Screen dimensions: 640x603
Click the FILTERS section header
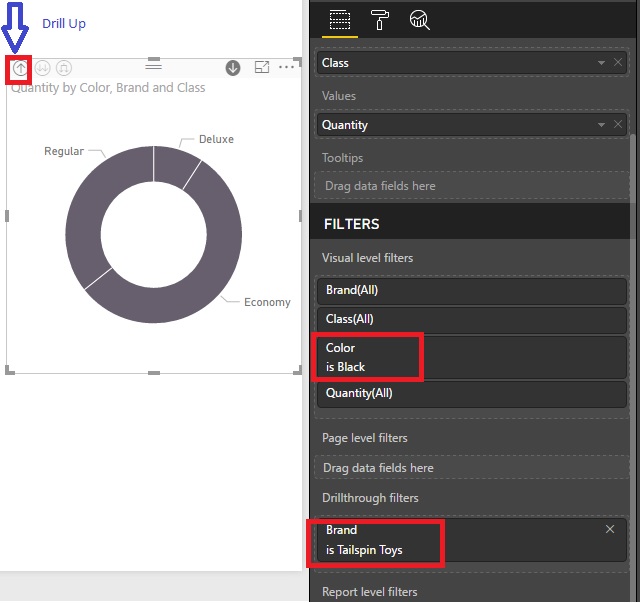(351, 224)
